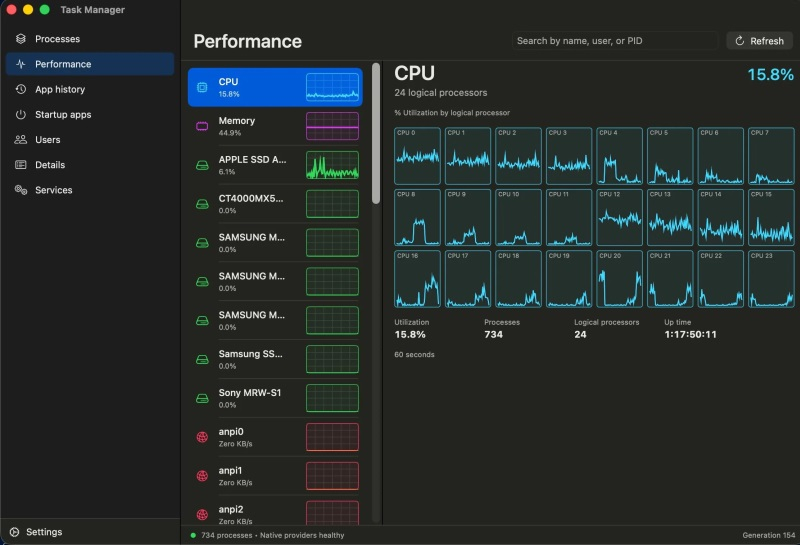Click the CPU 12 utilization graph
Viewport: 800px width, 545px height.
[x=619, y=218]
